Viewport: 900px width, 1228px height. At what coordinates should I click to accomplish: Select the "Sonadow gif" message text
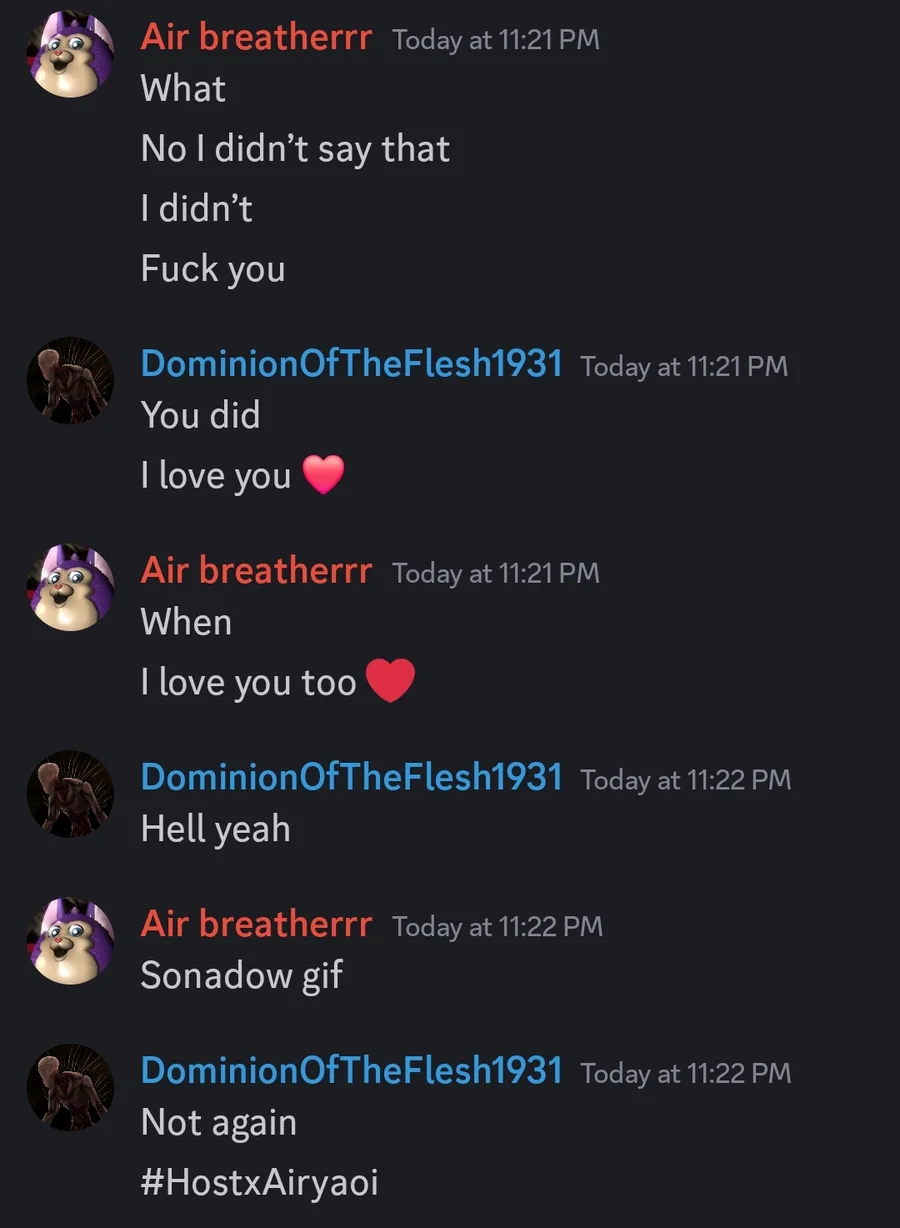tap(241, 975)
